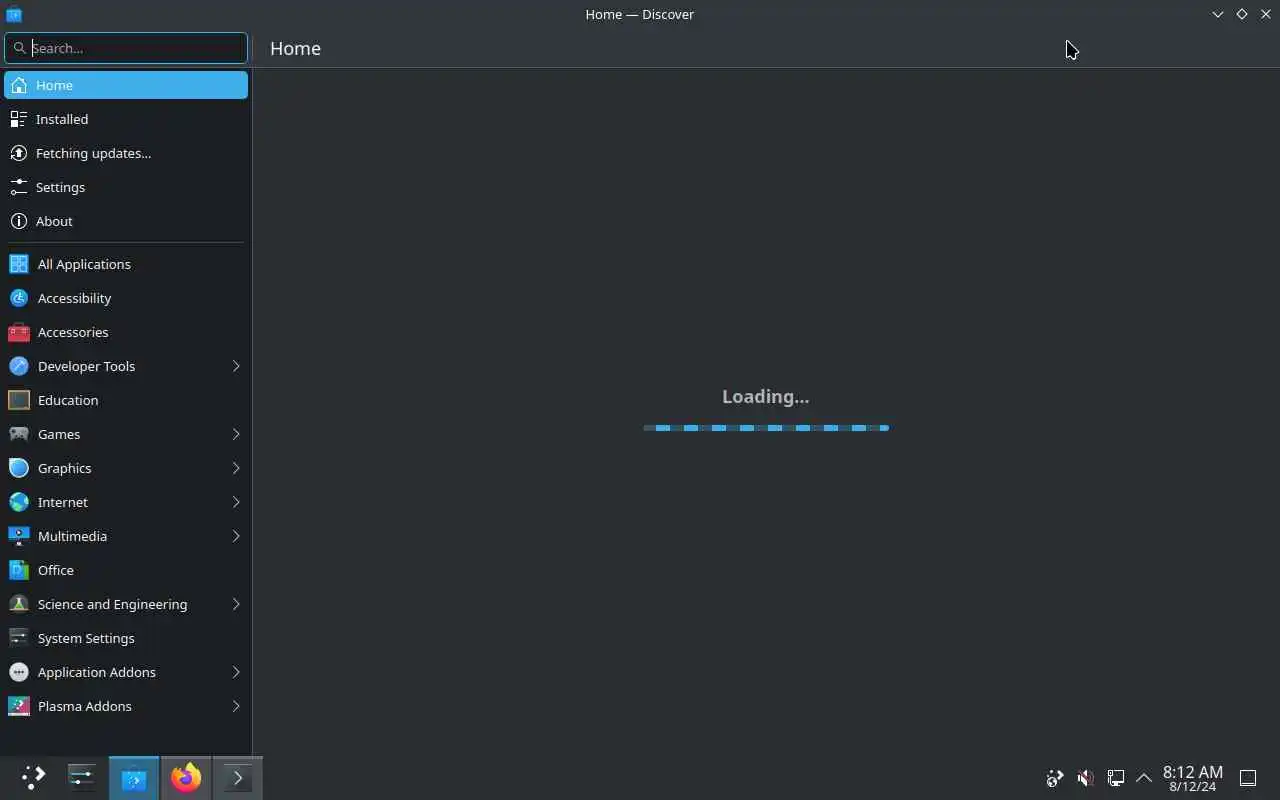Open the Accessibility category label
This screenshot has width=1280, height=800.
click(74, 298)
